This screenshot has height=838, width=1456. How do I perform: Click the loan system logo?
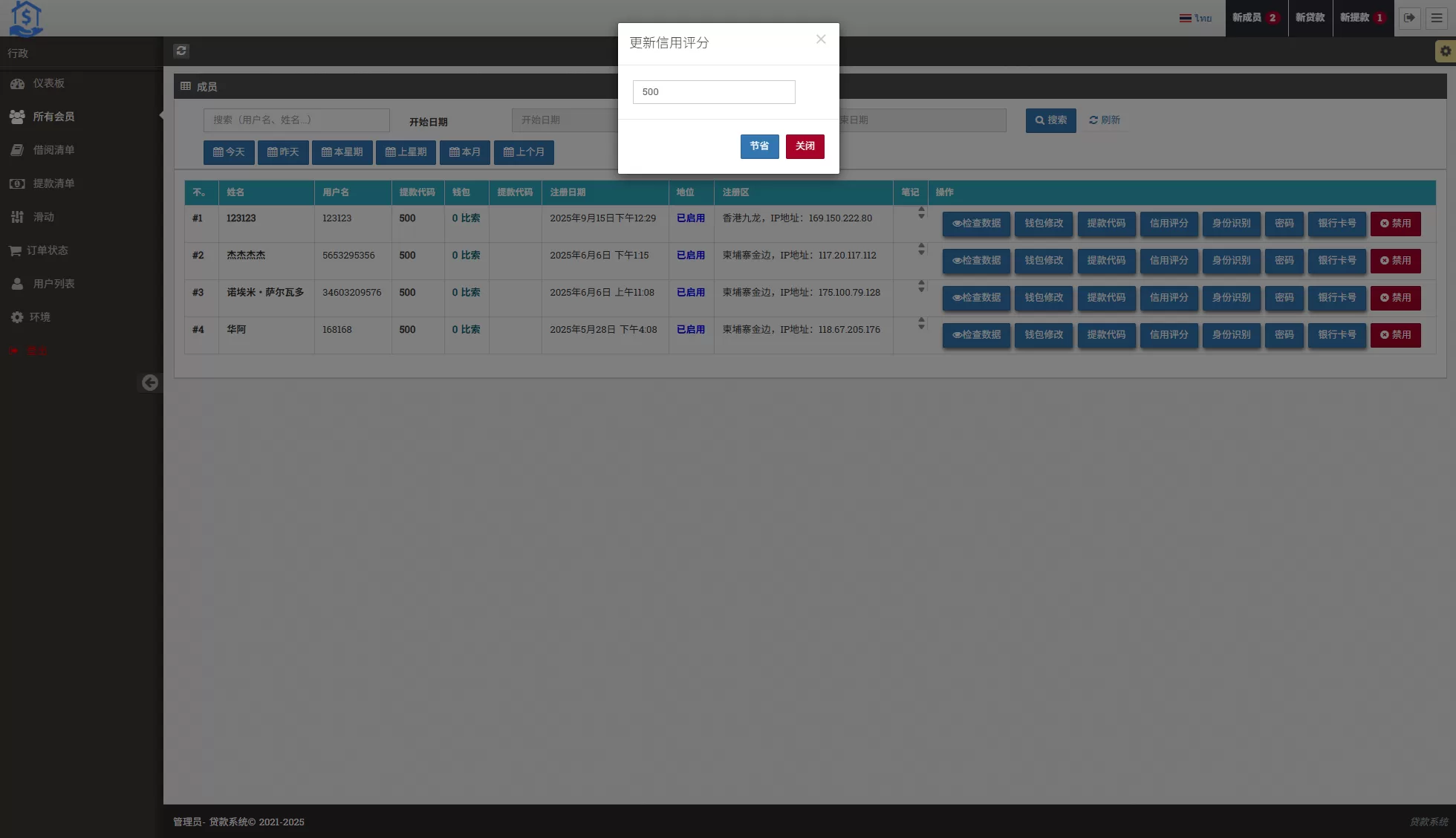coord(26,18)
